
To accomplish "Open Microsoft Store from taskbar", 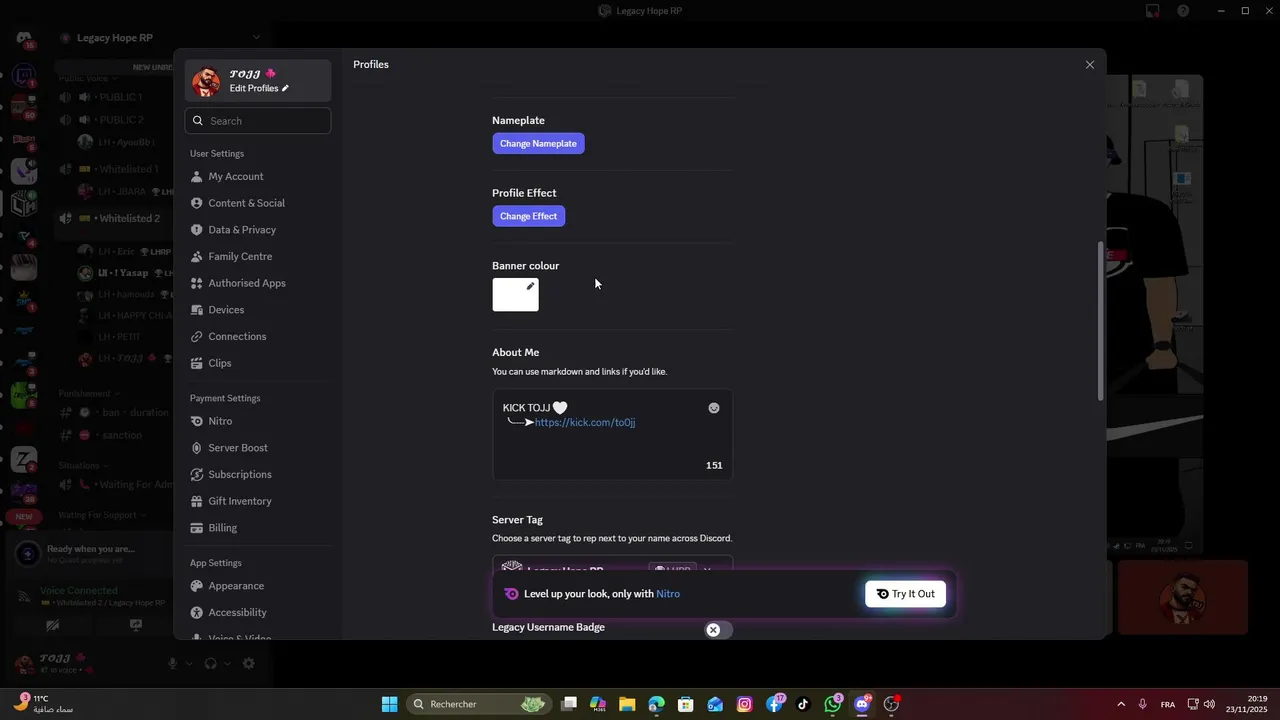I will [x=686, y=704].
